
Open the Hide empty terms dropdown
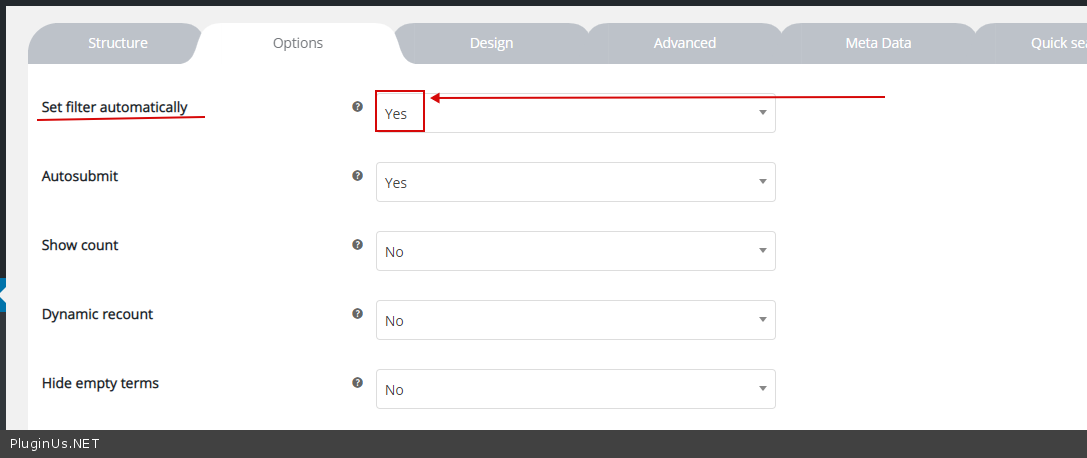click(x=575, y=389)
